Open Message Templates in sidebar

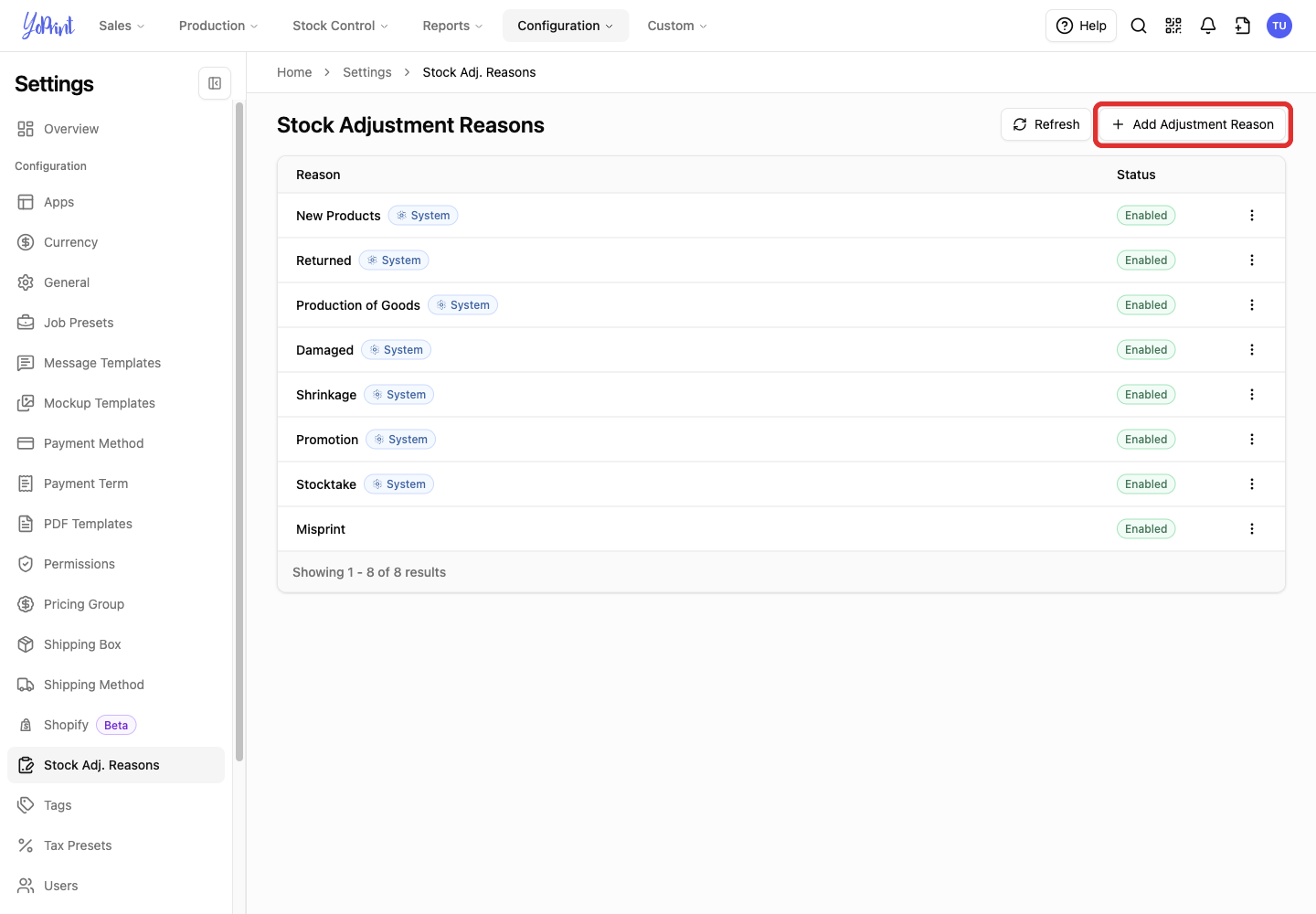116,363
